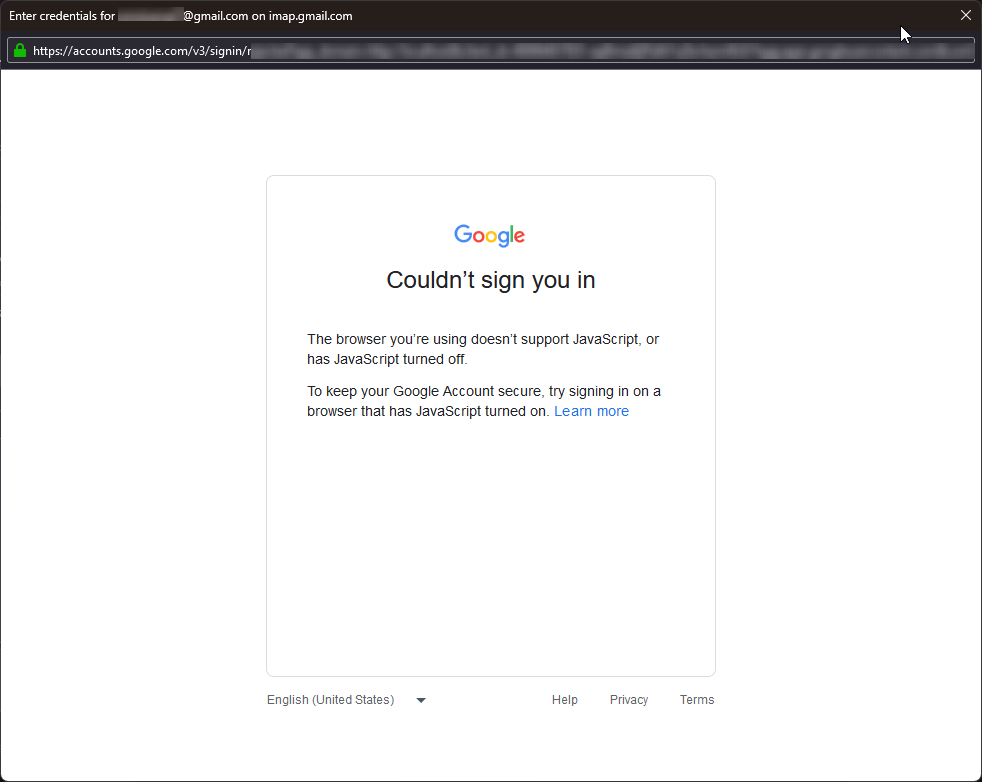This screenshot has height=782, width=982.
Task: Open the Privacy link in footer
Action: (629, 700)
